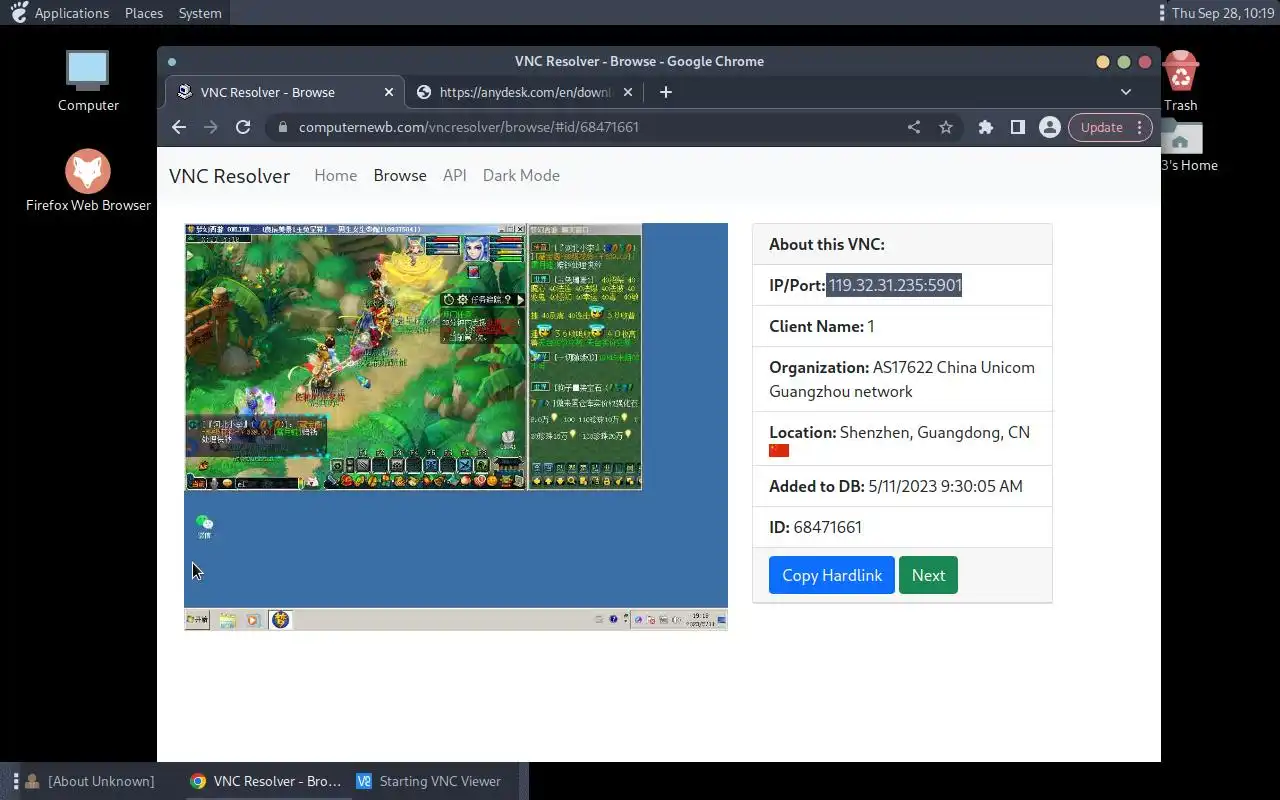Click the green Next button
Image resolution: width=1280 pixels, height=800 pixels.
click(928, 575)
